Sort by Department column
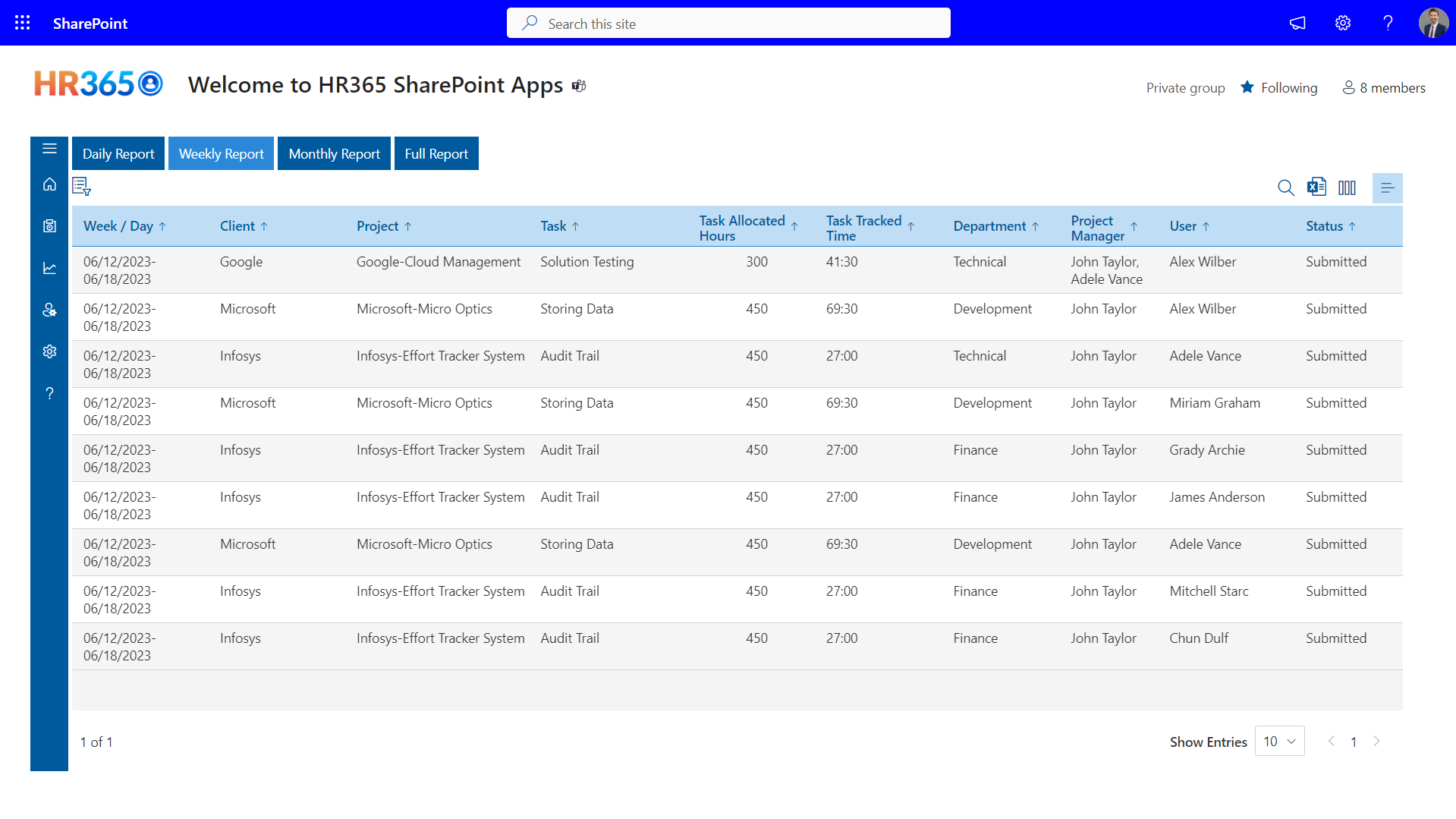Image resolution: width=1456 pixels, height=819 pixels. [996, 226]
